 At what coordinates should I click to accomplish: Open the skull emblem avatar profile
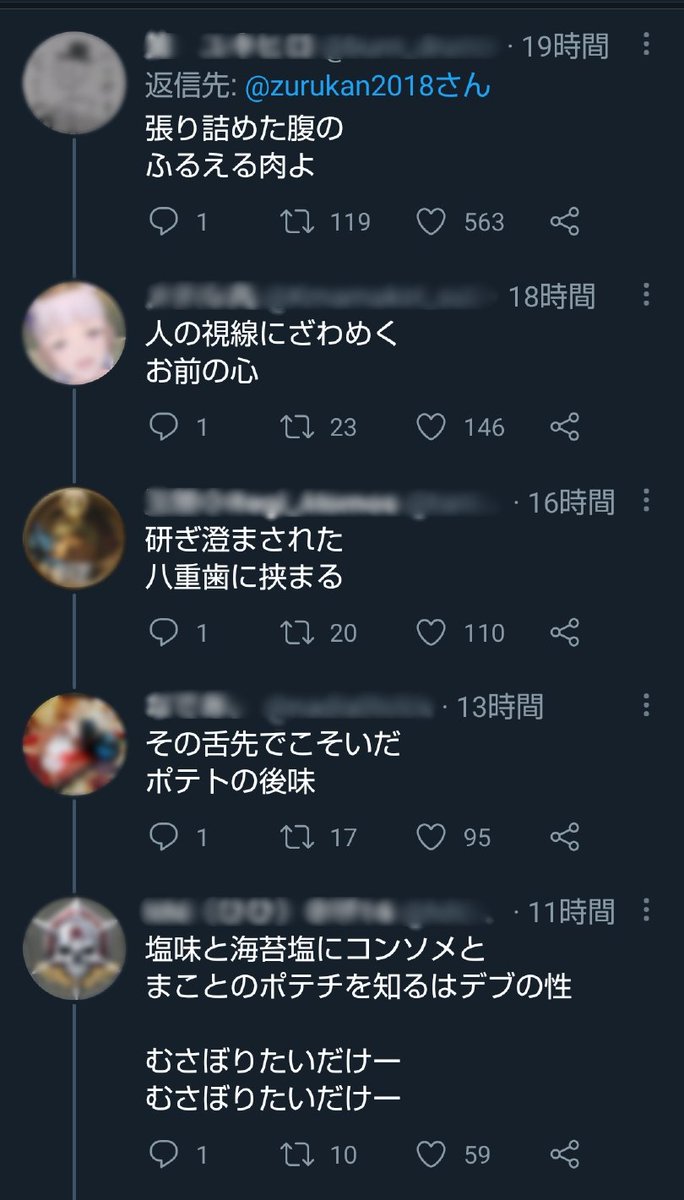(x=75, y=948)
